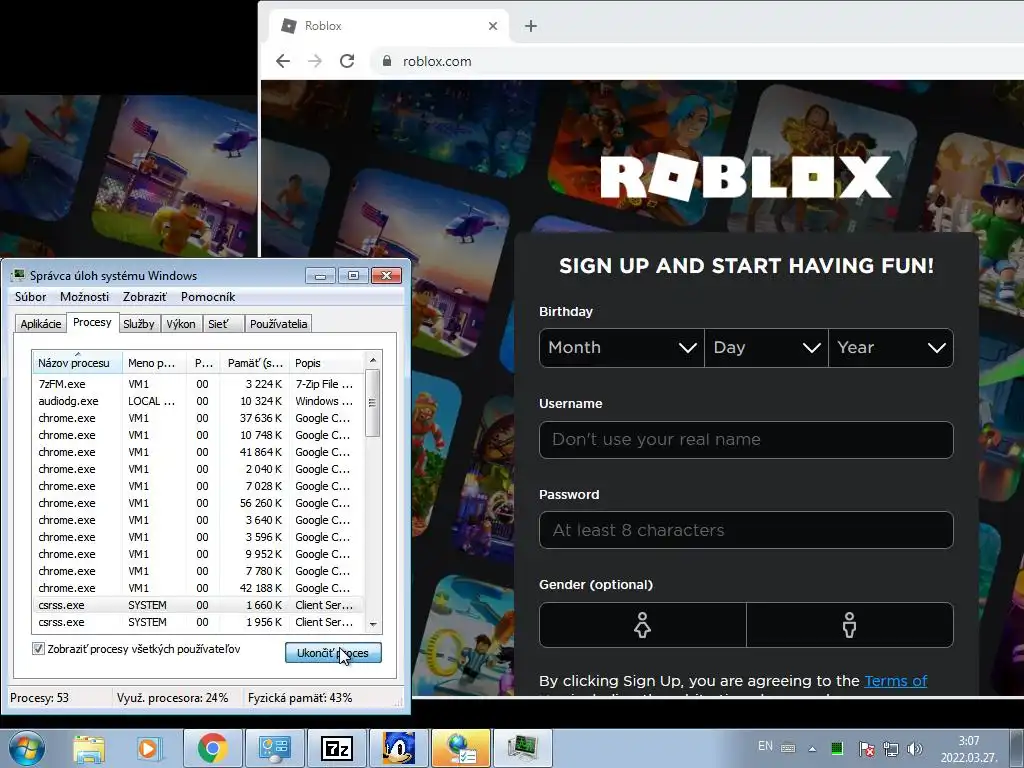The image size is (1024, 768).
Task: Click the Roblox logo on the page
Action: coord(746,177)
